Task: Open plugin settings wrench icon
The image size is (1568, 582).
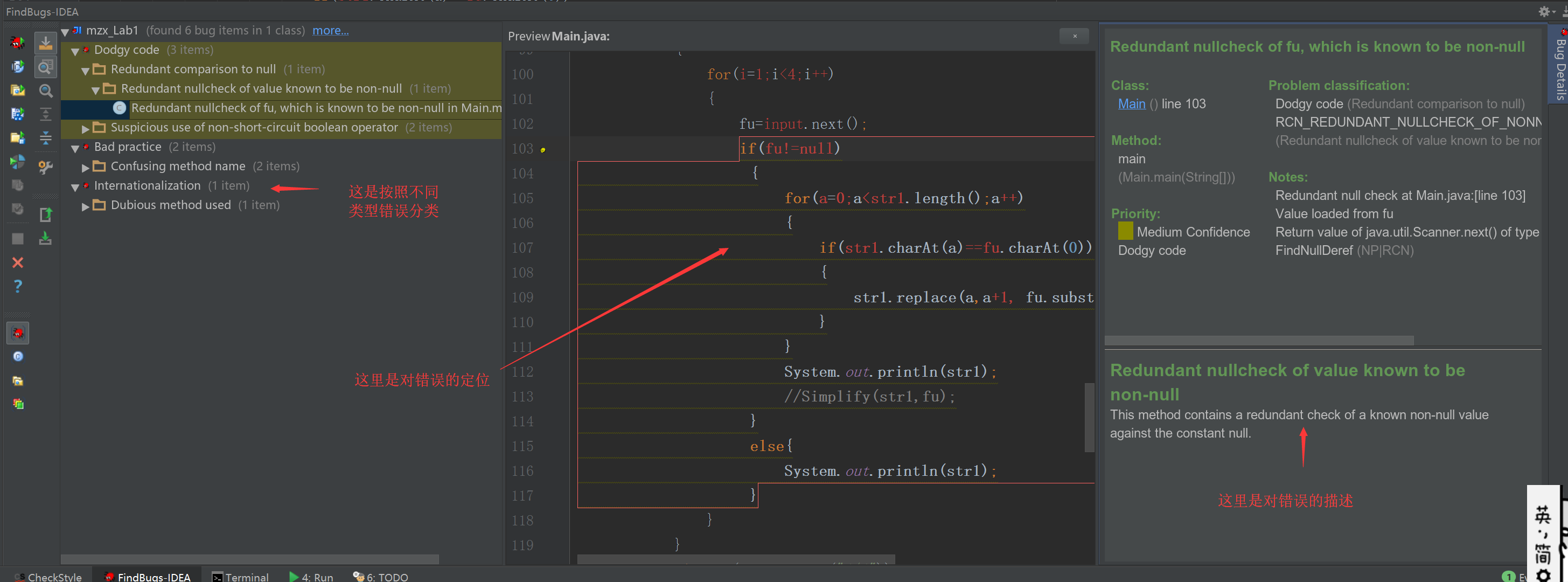Action: click(x=46, y=167)
